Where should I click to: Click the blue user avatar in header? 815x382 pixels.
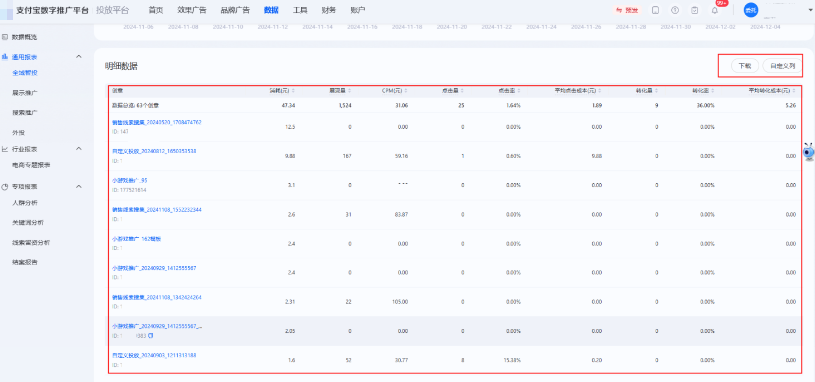[x=751, y=10]
